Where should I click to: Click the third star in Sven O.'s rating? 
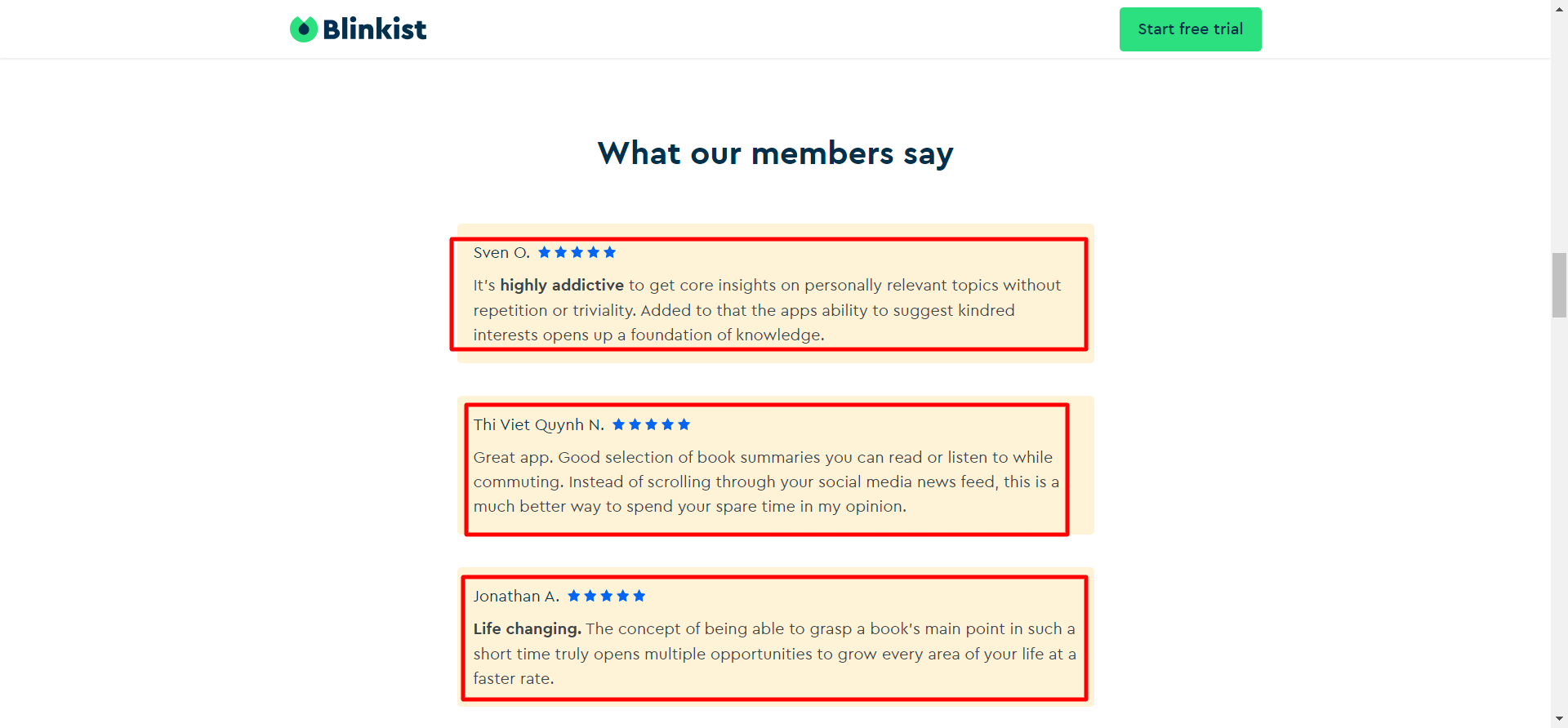[x=577, y=253]
